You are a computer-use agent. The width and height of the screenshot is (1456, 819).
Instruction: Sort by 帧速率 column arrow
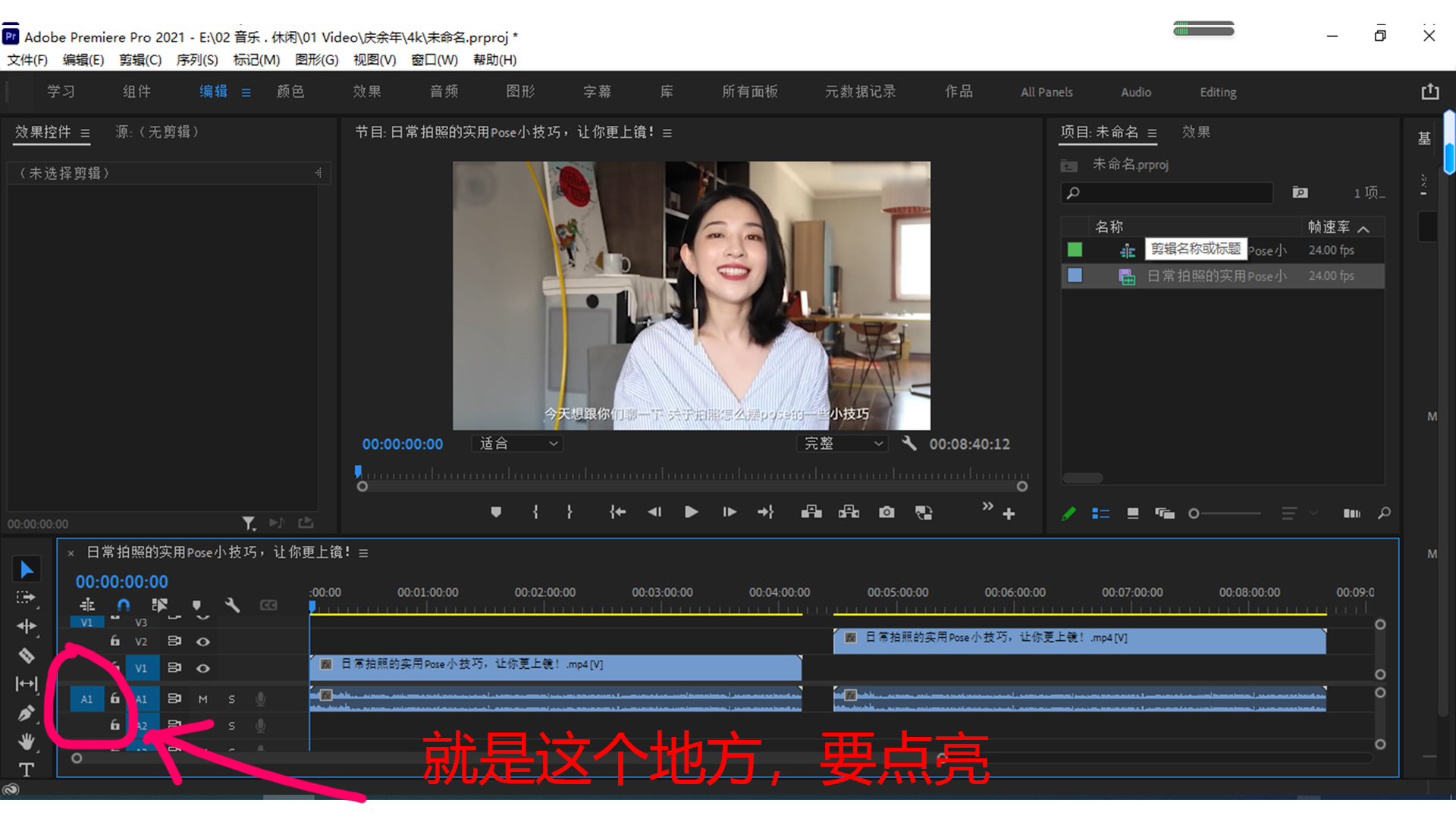(1363, 227)
